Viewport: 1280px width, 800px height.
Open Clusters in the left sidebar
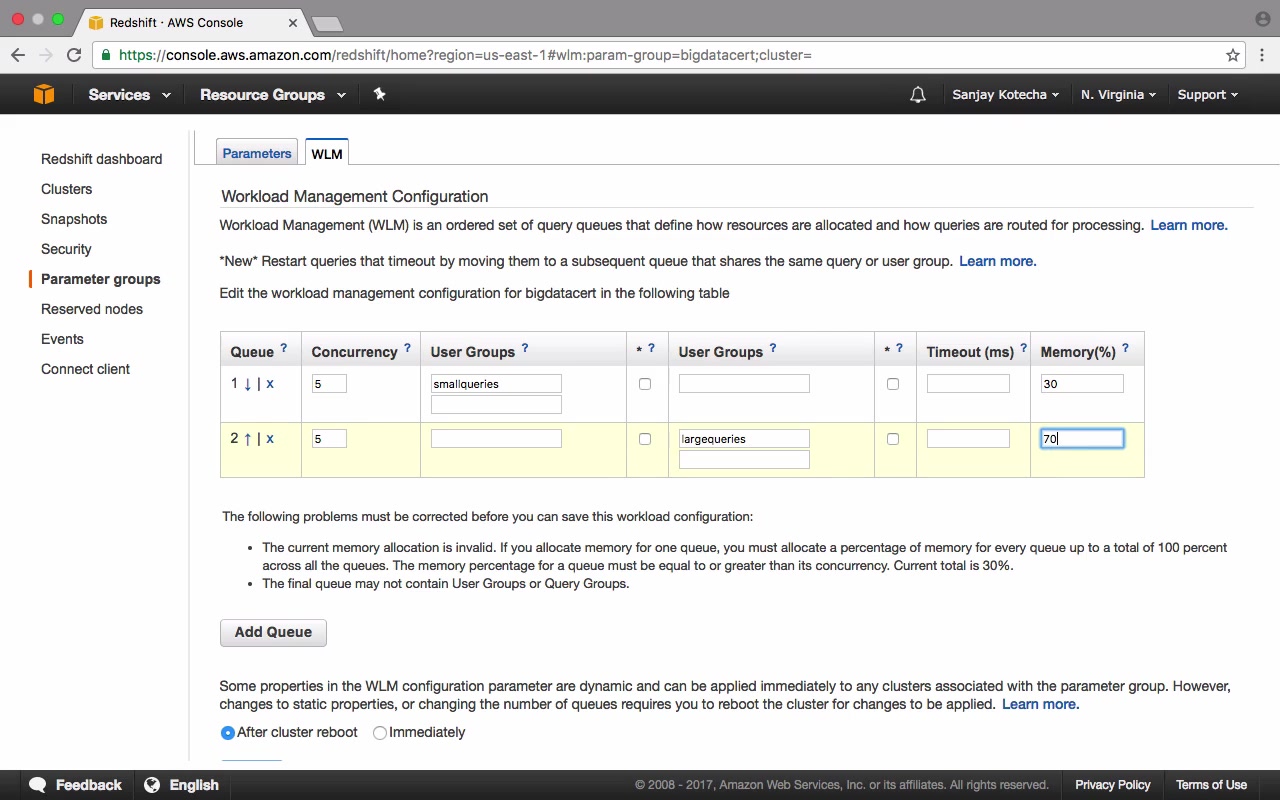point(66,189)
